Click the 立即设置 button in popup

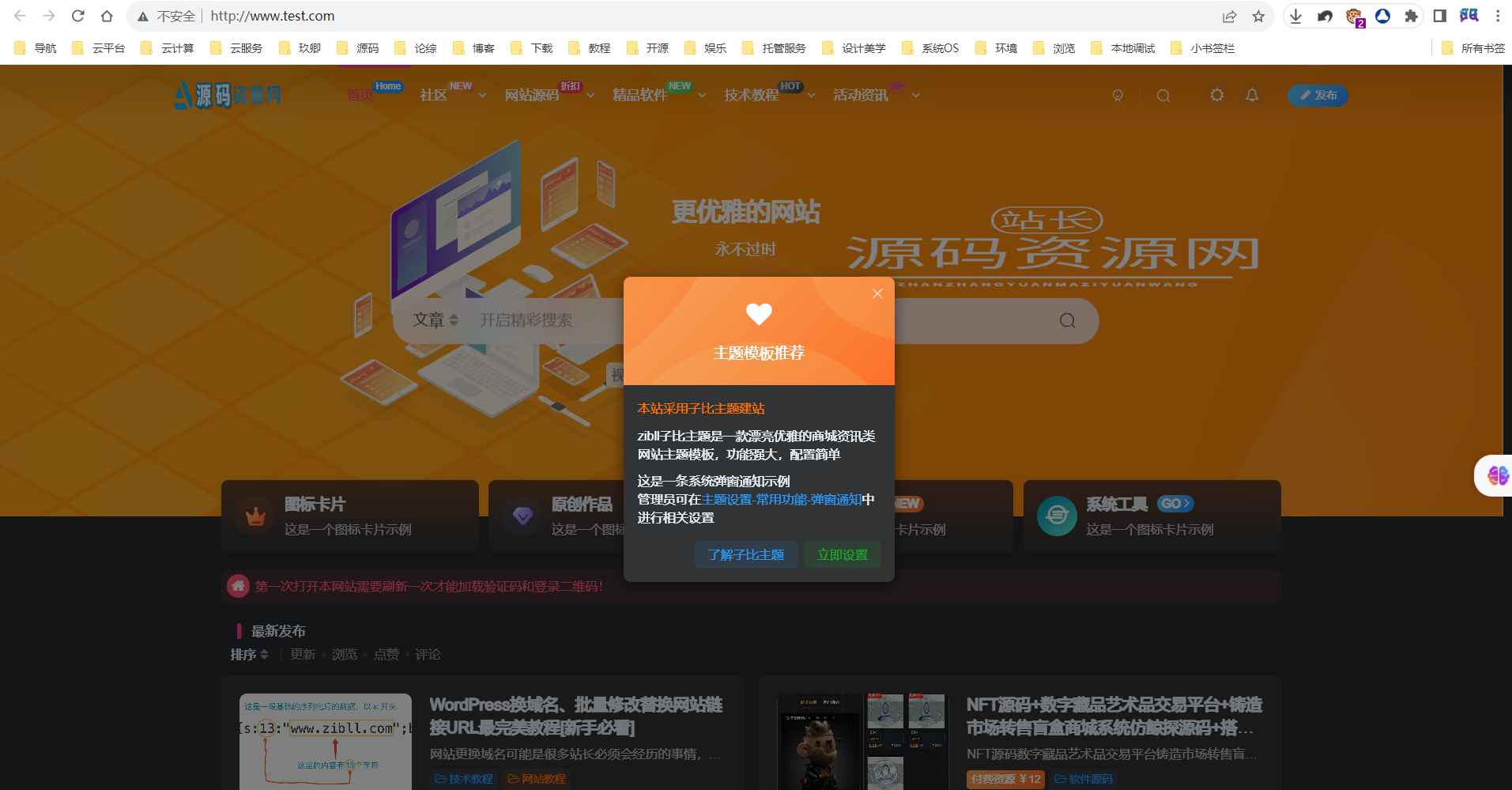(x=843, y=555)
